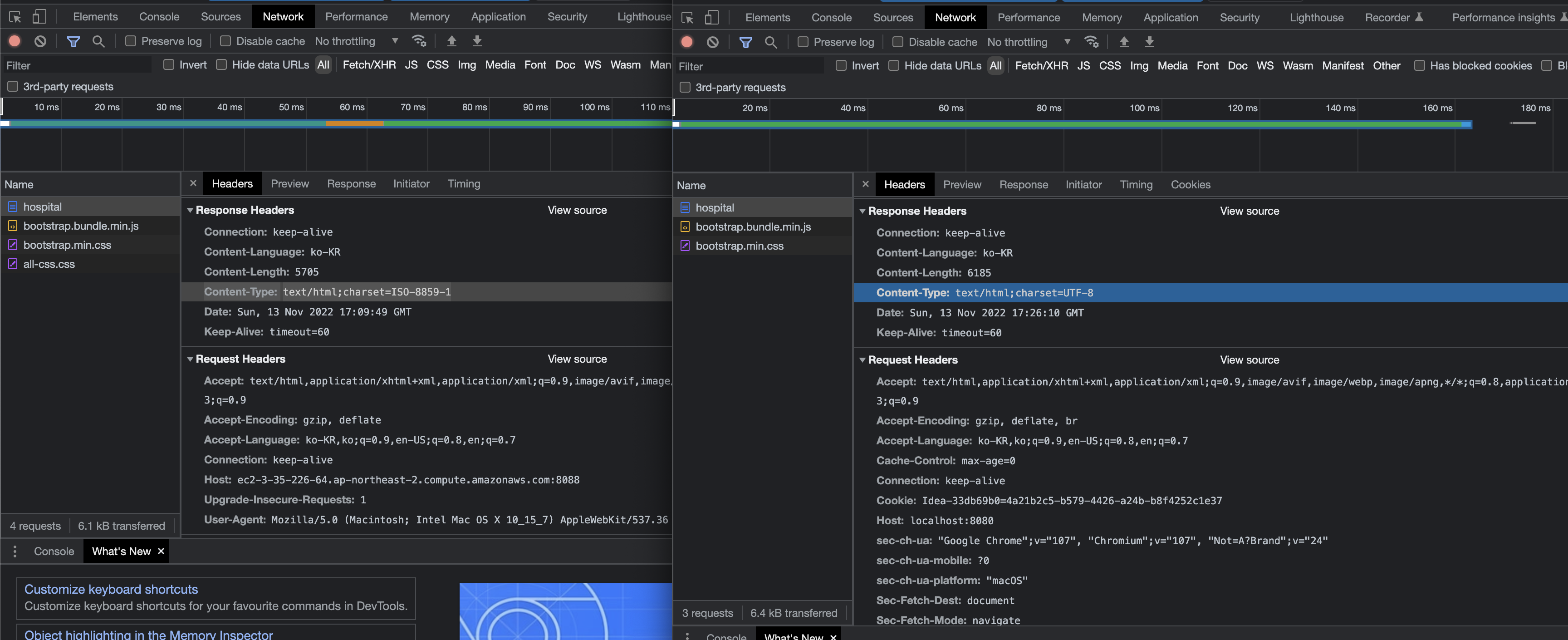Click the filter funnel icon in left DevTools
The height and width of the screenshot is (640, 1568).
(73, 41)
